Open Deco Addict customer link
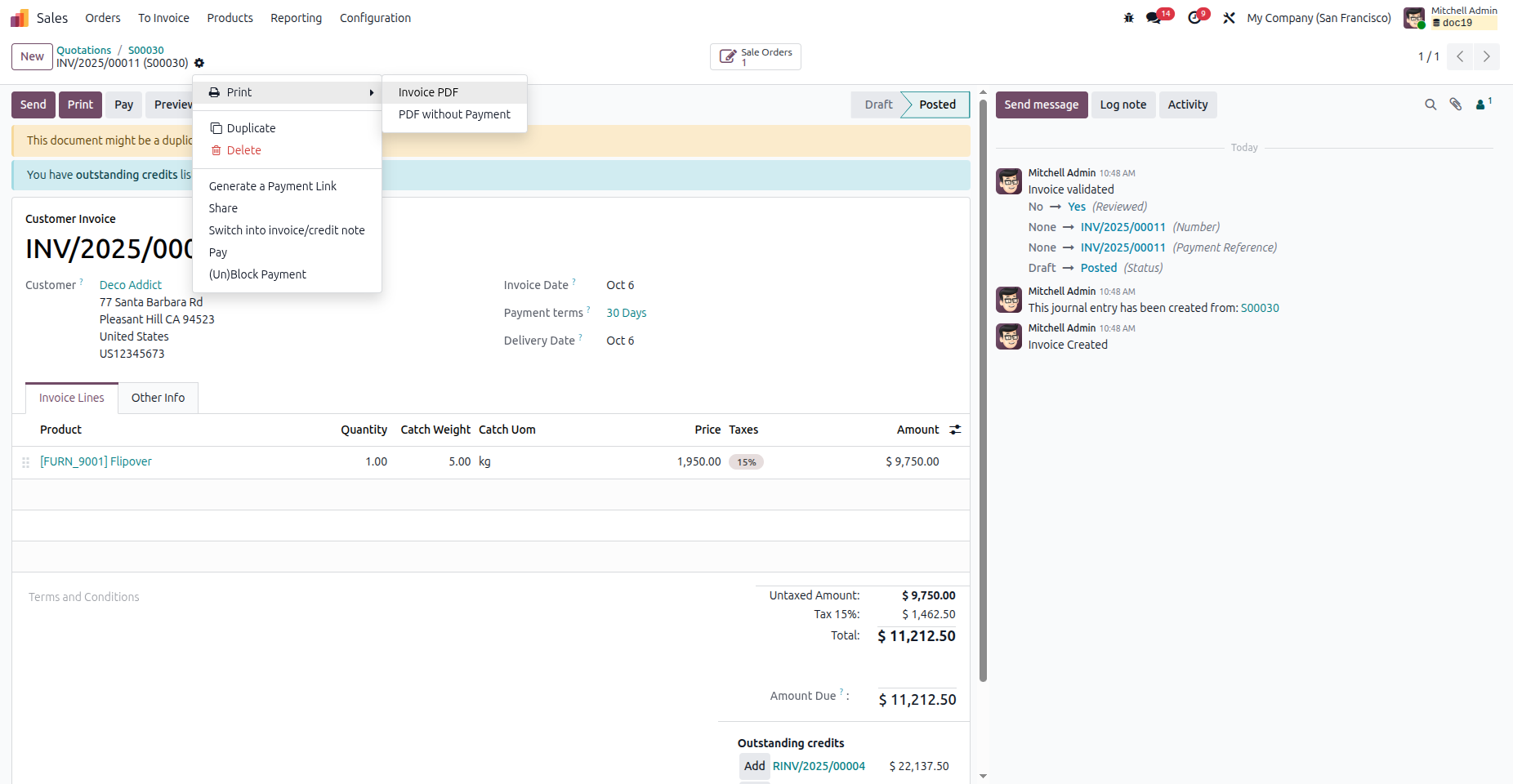 (x=131, y=285)
